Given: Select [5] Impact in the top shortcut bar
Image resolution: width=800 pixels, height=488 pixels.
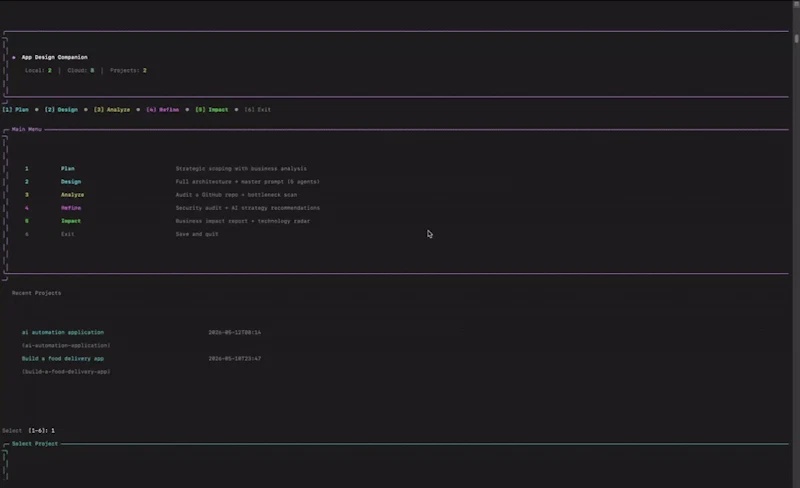Looking at the screenshot, I should pos(212,110).
